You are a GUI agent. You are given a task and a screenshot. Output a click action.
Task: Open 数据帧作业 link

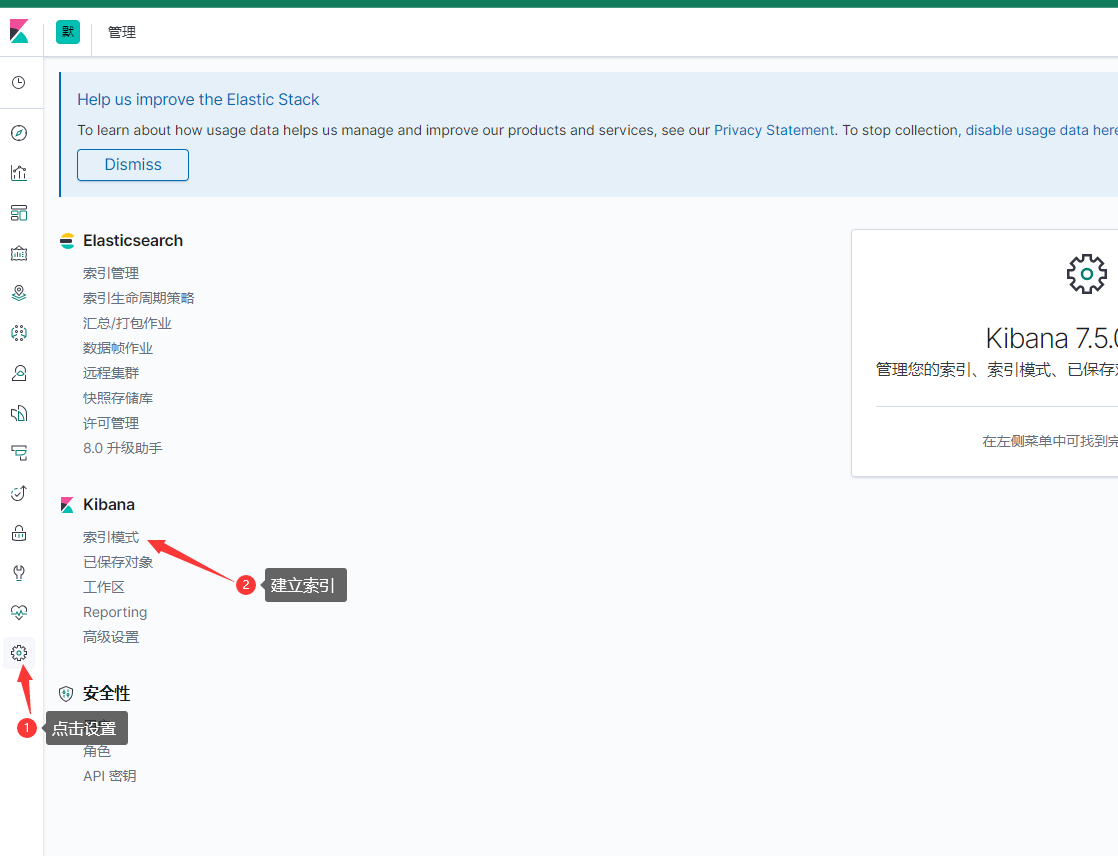[x=118, y=348]
